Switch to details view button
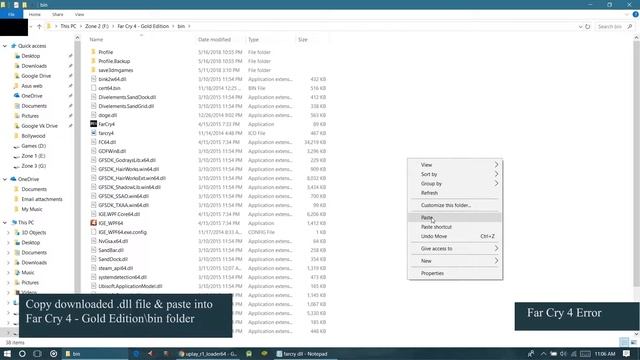The height and width of the screenshot is (360, 640). (624, 342)
